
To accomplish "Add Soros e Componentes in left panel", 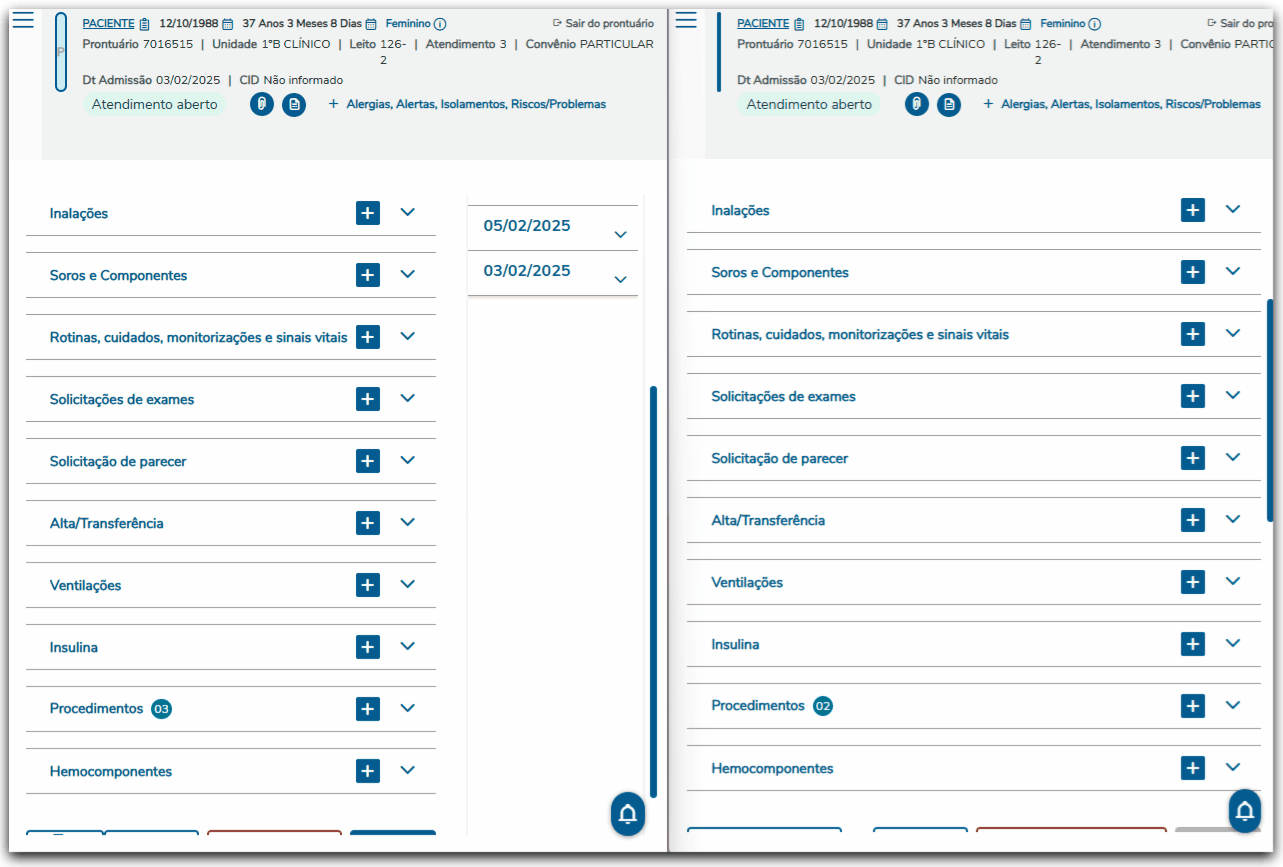I will [x=368, y=275].
